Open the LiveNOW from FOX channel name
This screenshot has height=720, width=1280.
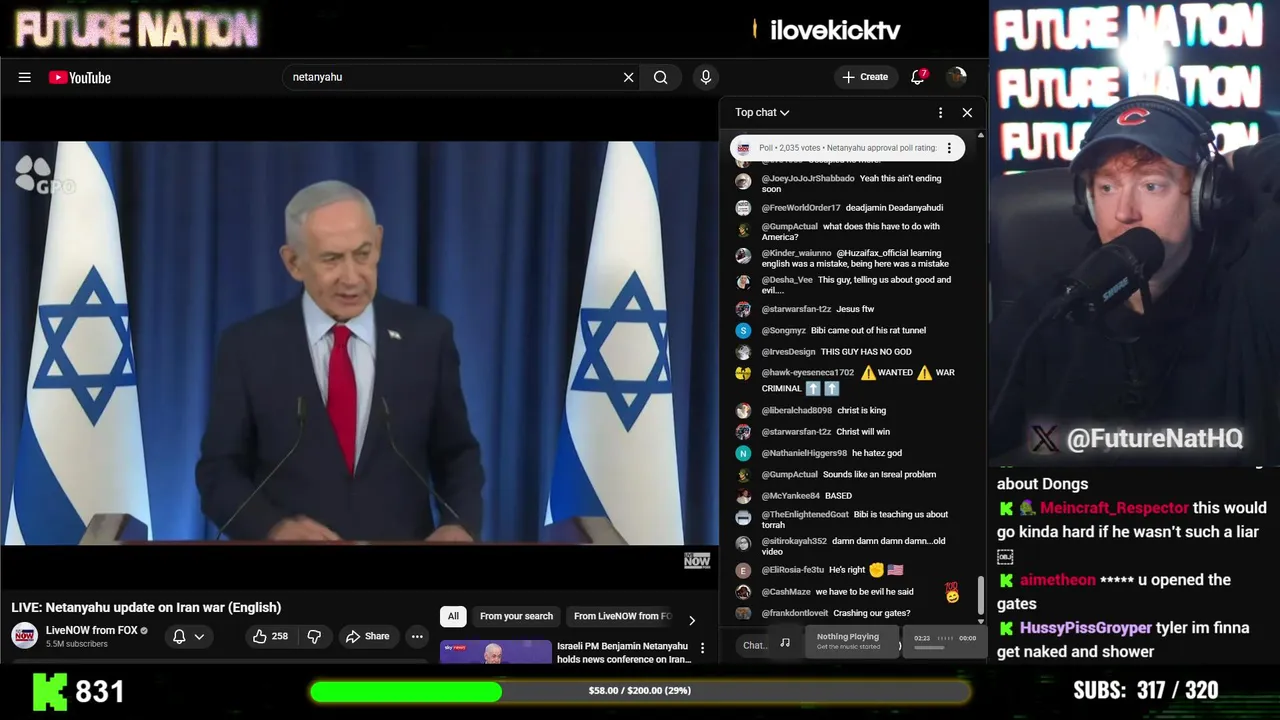[92, 630]
